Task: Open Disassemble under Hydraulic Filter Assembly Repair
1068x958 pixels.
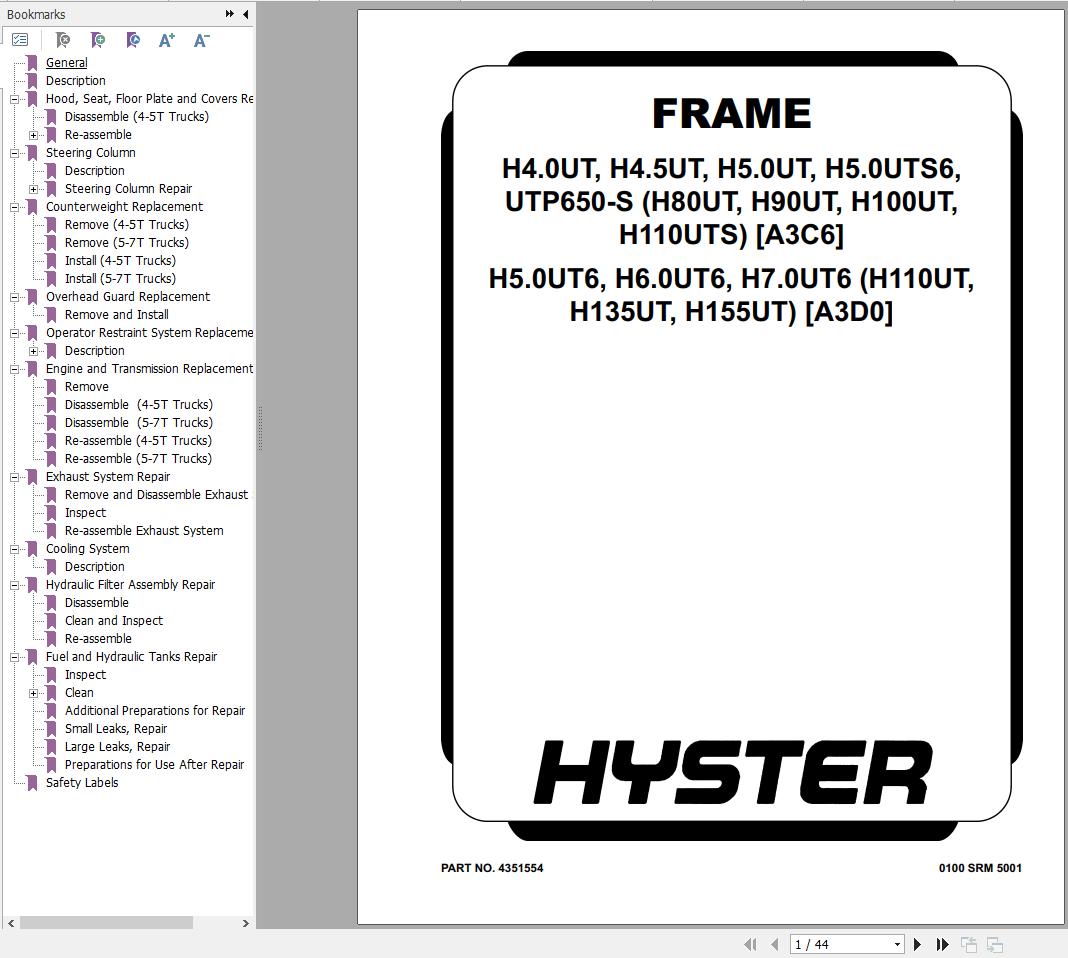Action: (x=97, y=603)
